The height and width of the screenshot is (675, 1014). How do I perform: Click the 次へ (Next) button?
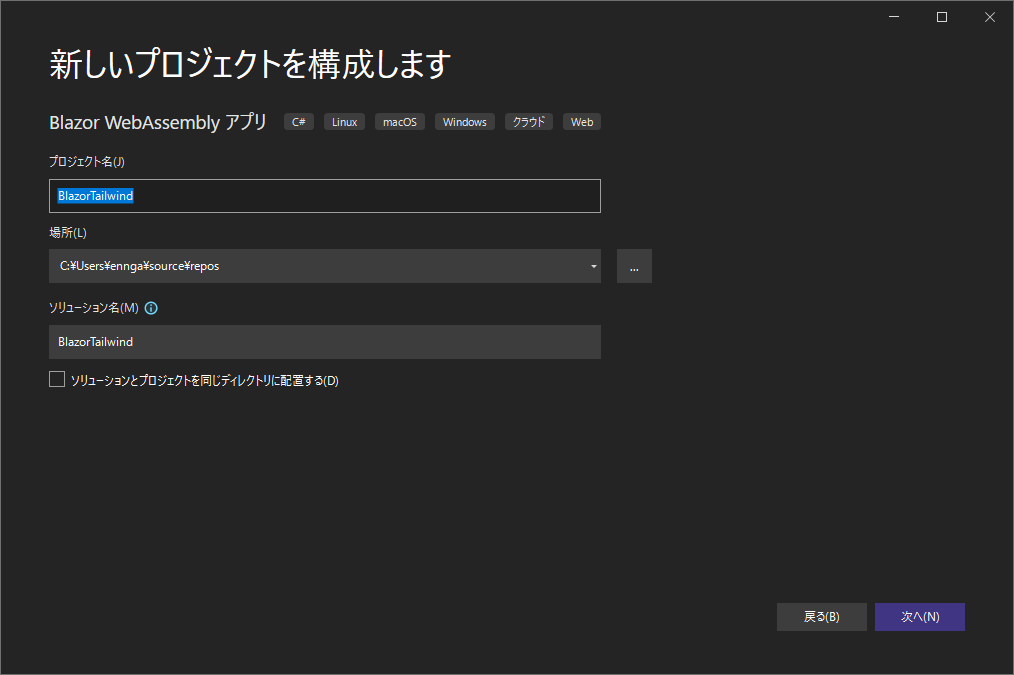coord(919,617)
